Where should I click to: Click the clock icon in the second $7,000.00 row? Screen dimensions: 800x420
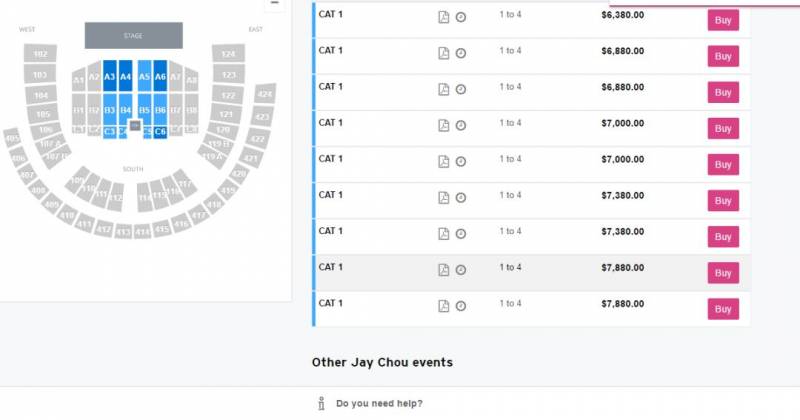pos(461,161)
